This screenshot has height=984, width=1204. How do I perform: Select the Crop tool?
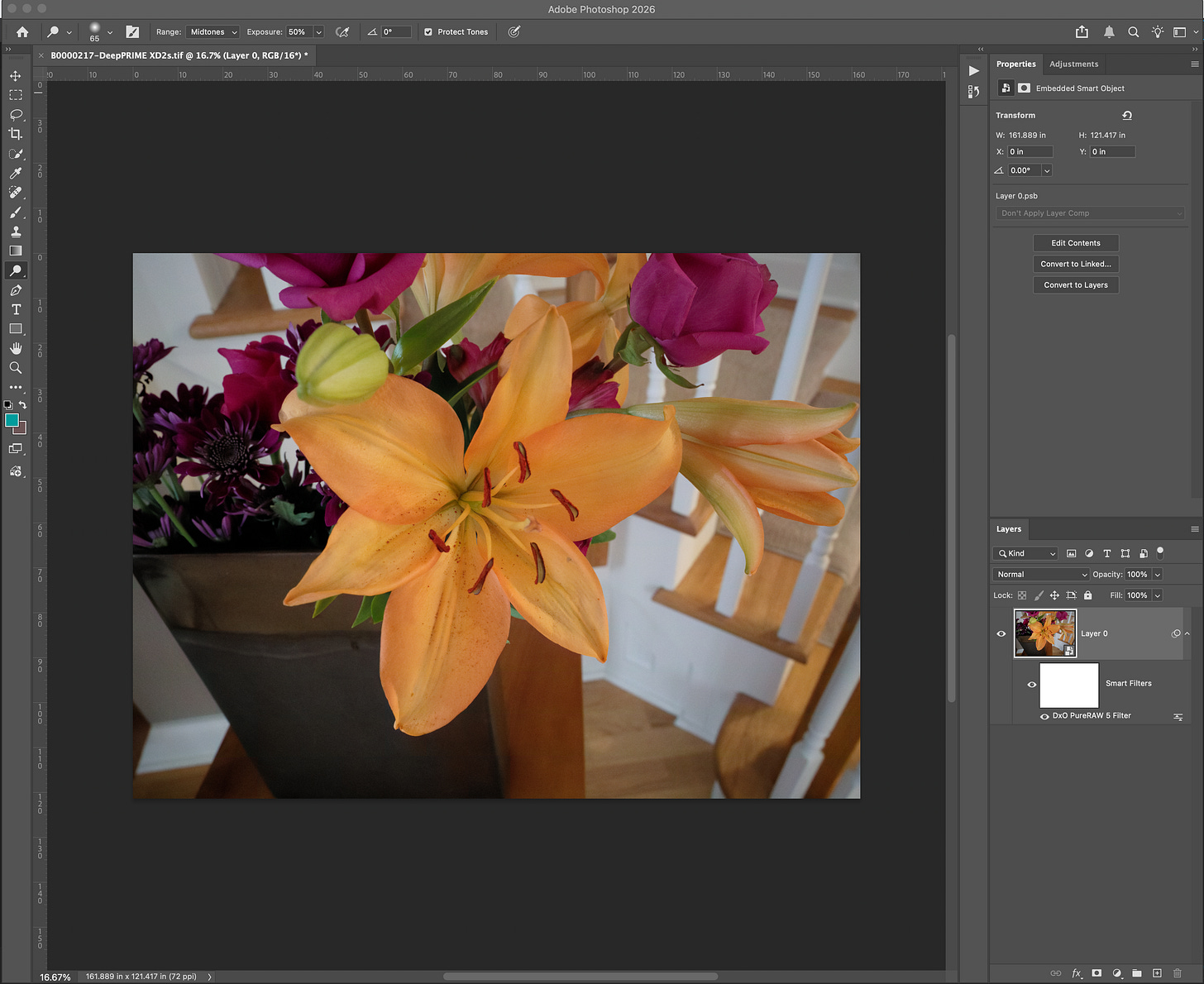pos(16,134)
